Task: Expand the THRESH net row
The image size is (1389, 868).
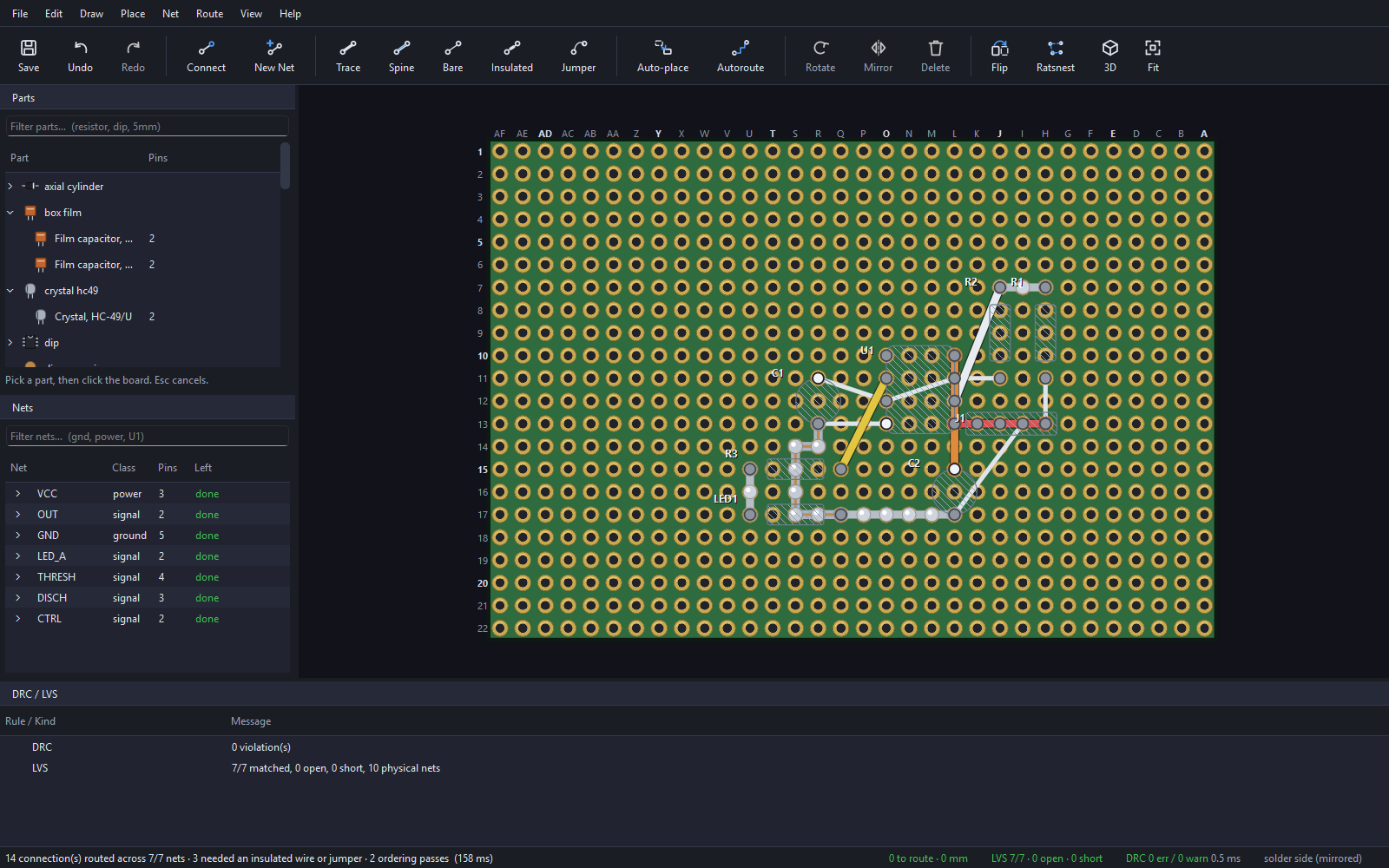Action: pos(17,577)
